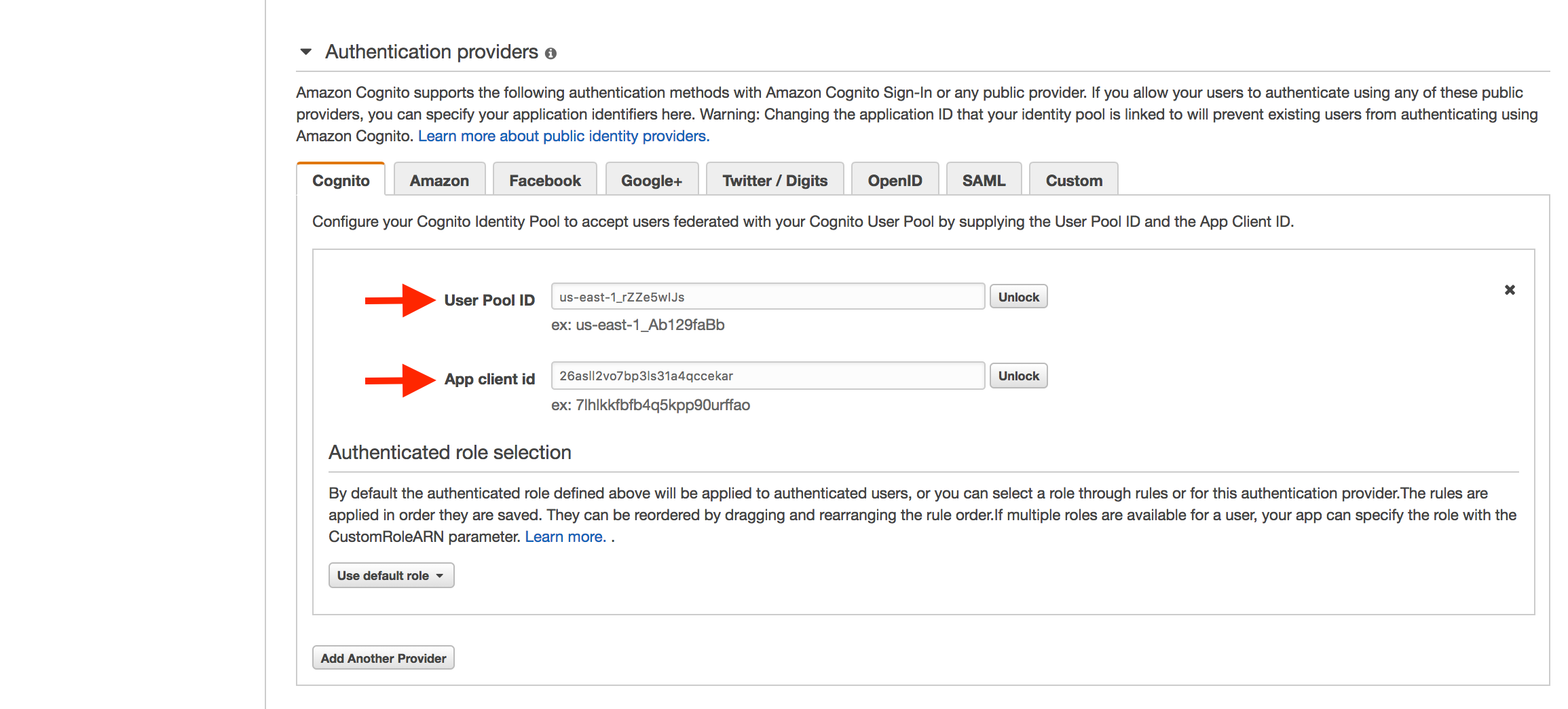Click the User Pool ID input field
Image resolution: width=1568 pixels, height=709 pixels.
point(768,297)
